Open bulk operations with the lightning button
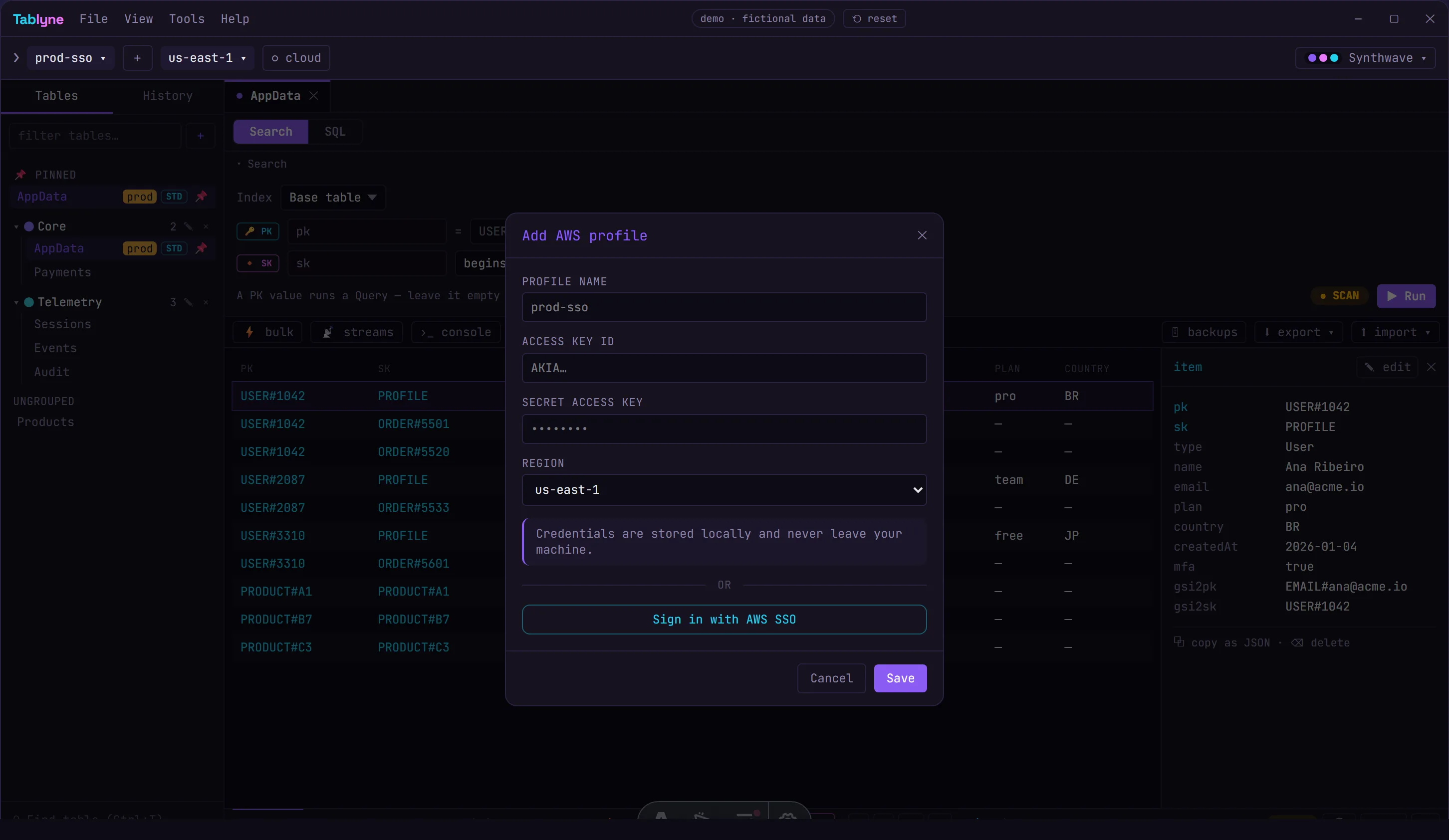The image size is (1449, 840). (267, 332)
